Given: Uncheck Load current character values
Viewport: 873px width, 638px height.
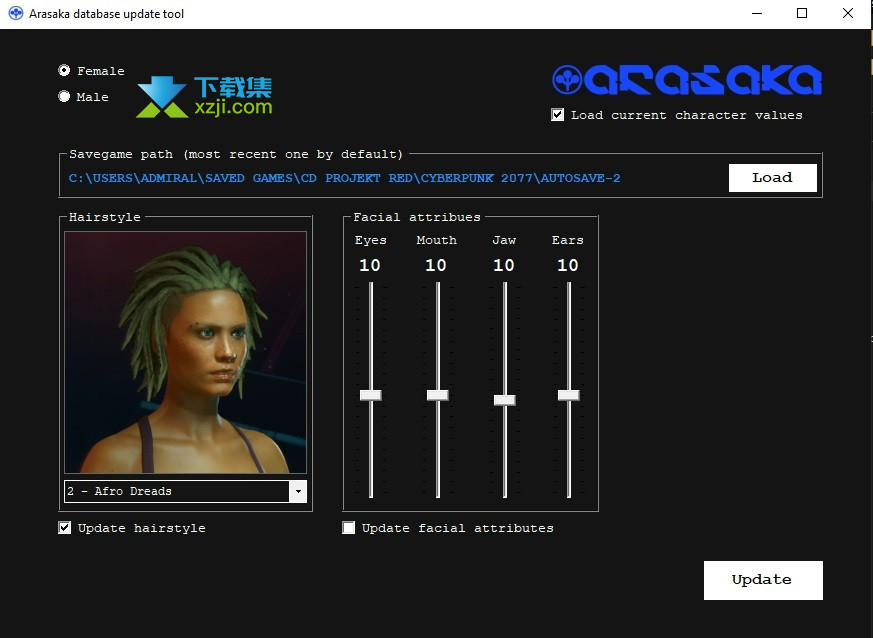Looking at the screenshot, I should point(558,115).
